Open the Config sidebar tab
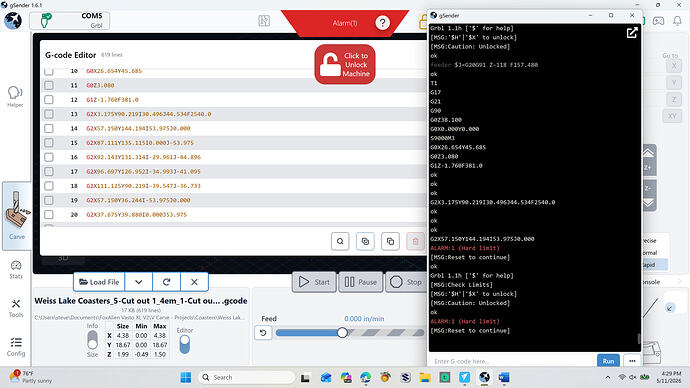Image resolution: width=690 pixels, height=388 pixels. click(16, 347)
